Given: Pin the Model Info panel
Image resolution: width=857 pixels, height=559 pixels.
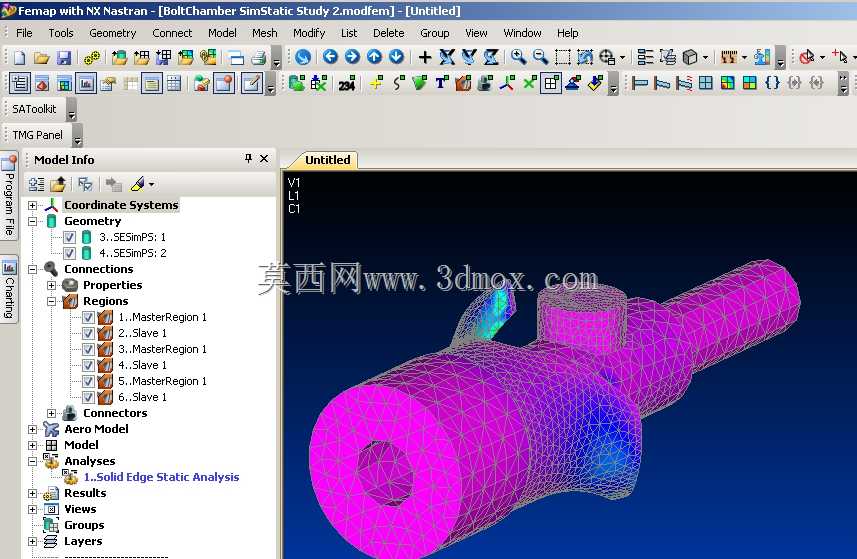Looking at the screenshot, I should [249, 158].
